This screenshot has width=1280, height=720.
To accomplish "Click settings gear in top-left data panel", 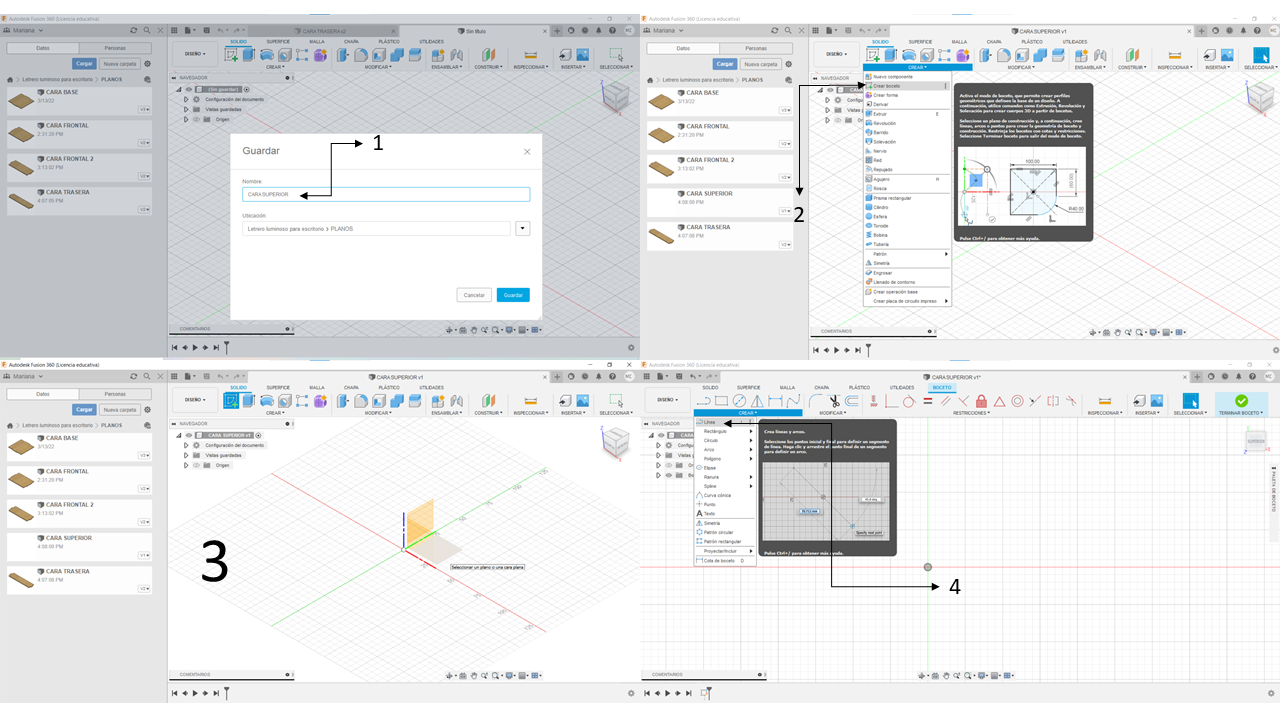I will [x=148, y=64].
